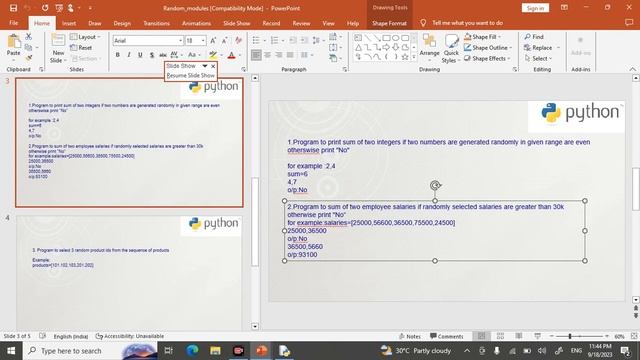
Task: Click the text highlight color button
Action: tap(213, 55)
